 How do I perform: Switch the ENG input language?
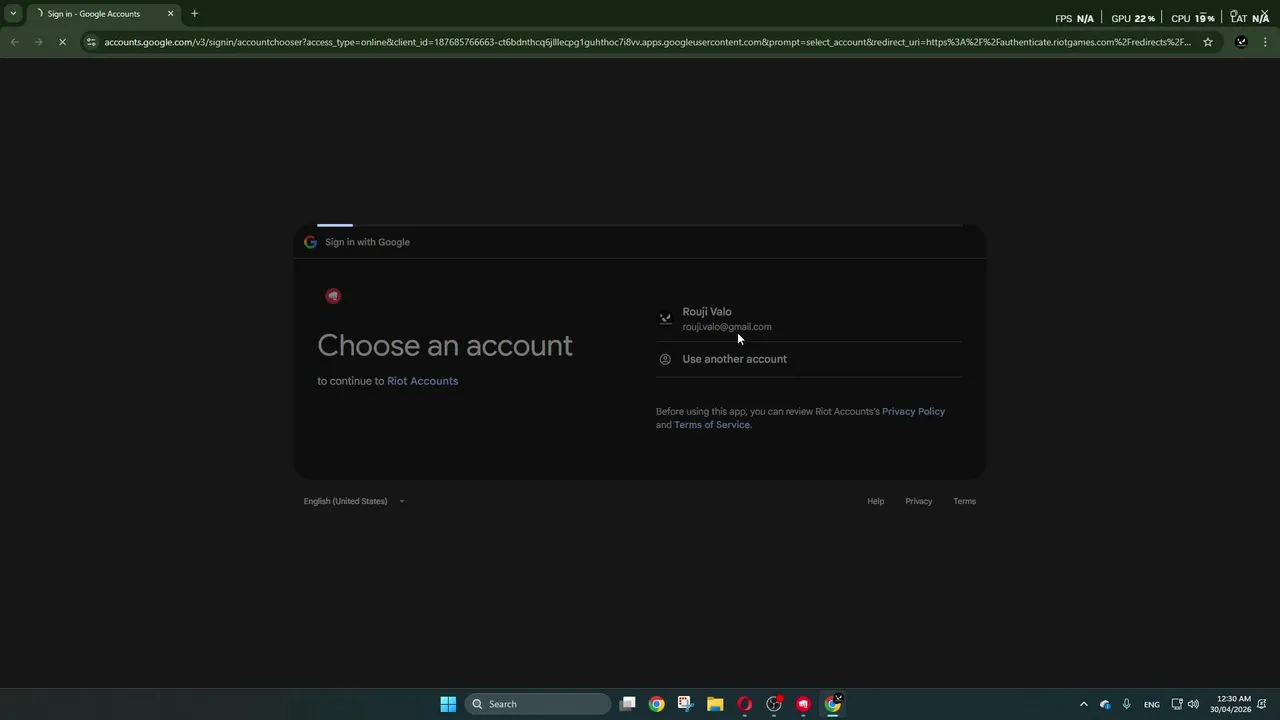click(1152, 704)
